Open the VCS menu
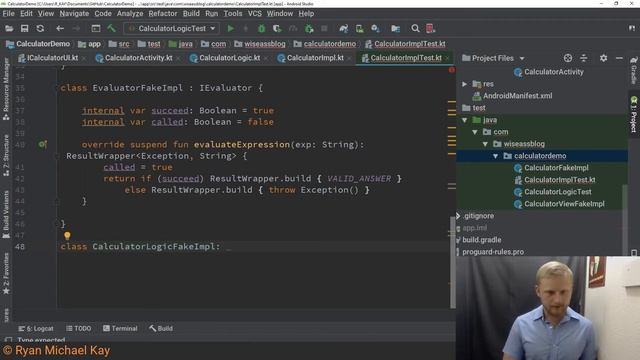The height and width of the screenshot is (360, 640). click(x=255, y=13)
